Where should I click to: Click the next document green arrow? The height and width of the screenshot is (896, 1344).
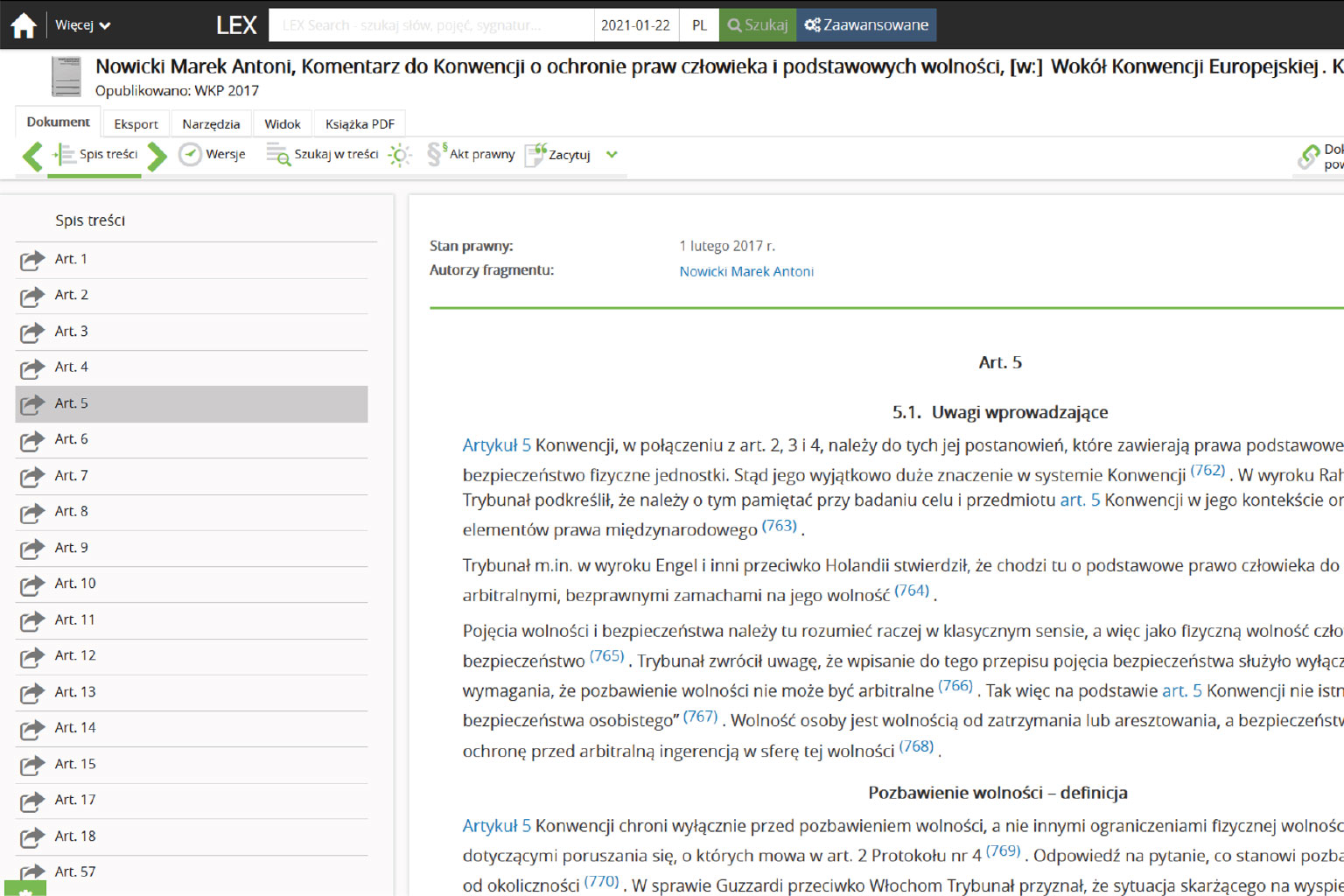pyautogui.click(x=157, y=156)
